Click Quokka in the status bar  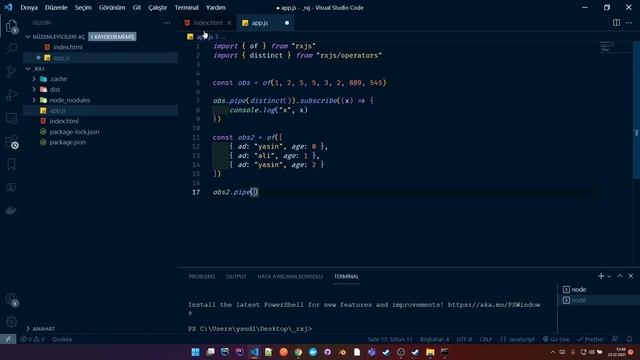pos(62,339)
